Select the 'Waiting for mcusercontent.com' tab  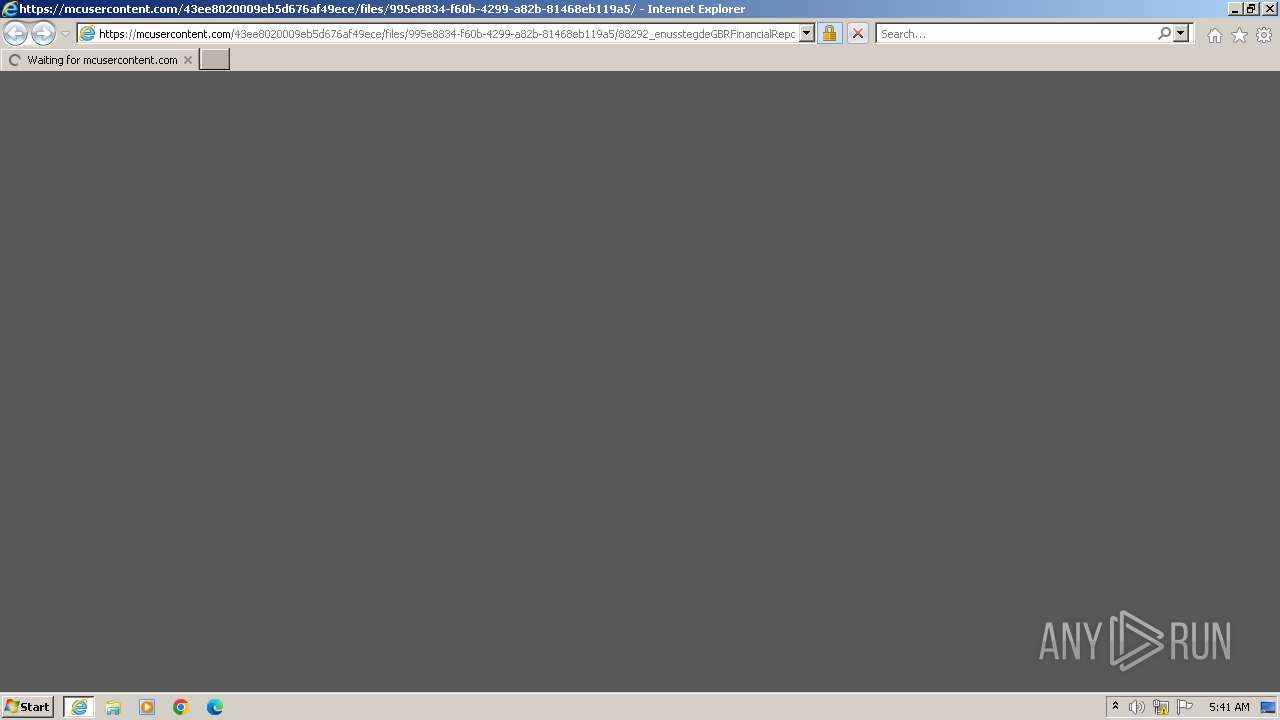[x=101, y=60]
